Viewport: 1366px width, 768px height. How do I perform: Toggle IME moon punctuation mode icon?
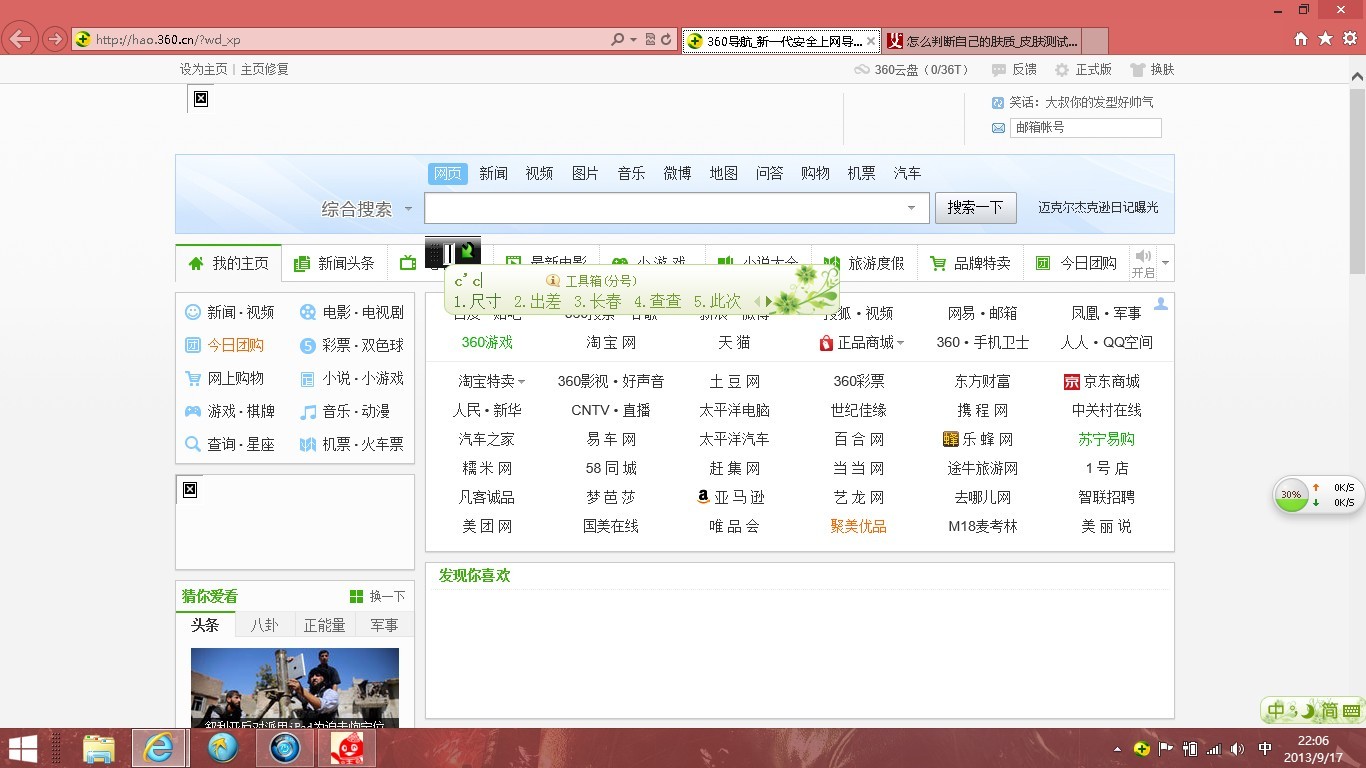tap(1308, 712)
